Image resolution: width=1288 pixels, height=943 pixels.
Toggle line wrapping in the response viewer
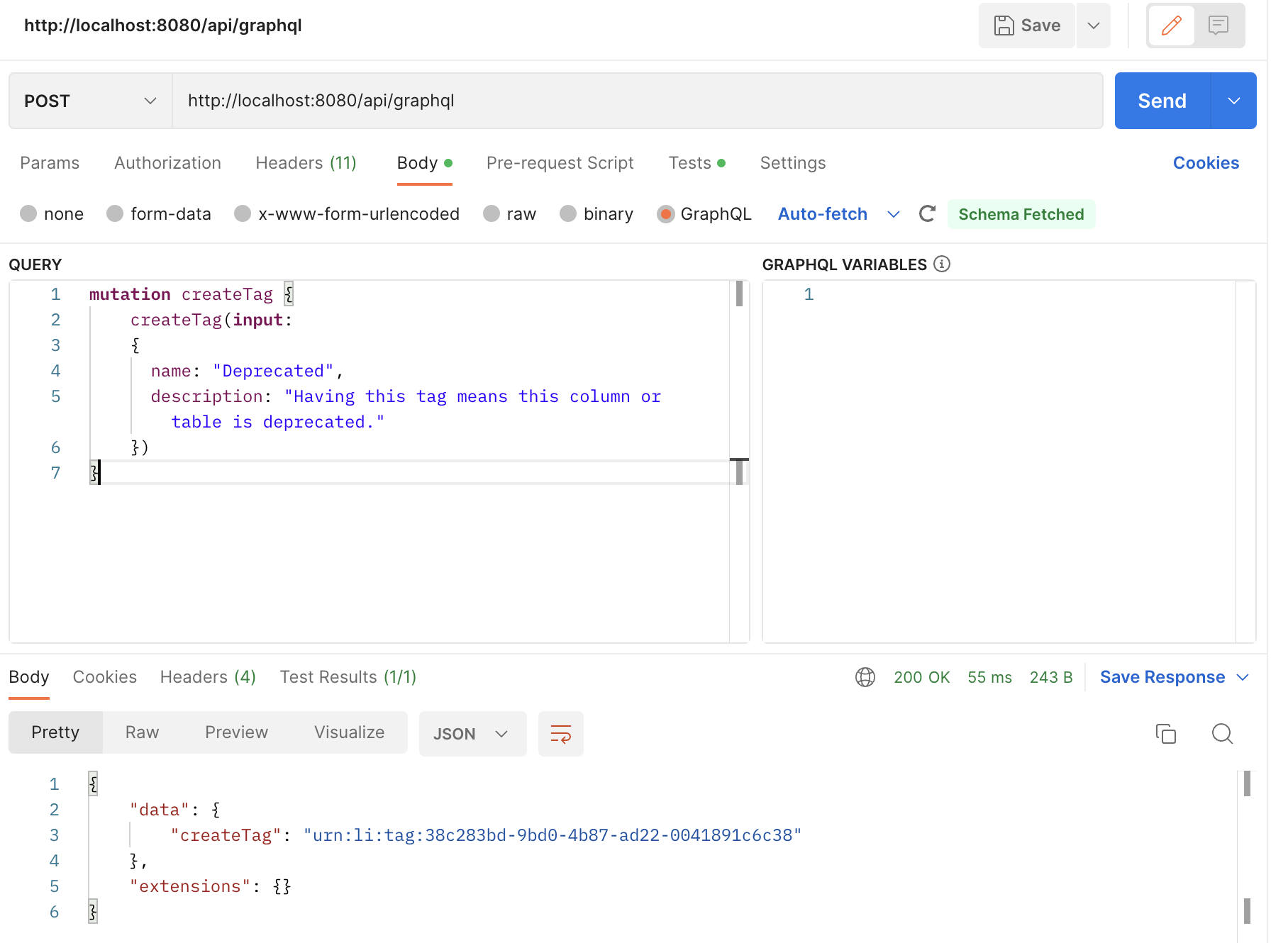[560, 734]
